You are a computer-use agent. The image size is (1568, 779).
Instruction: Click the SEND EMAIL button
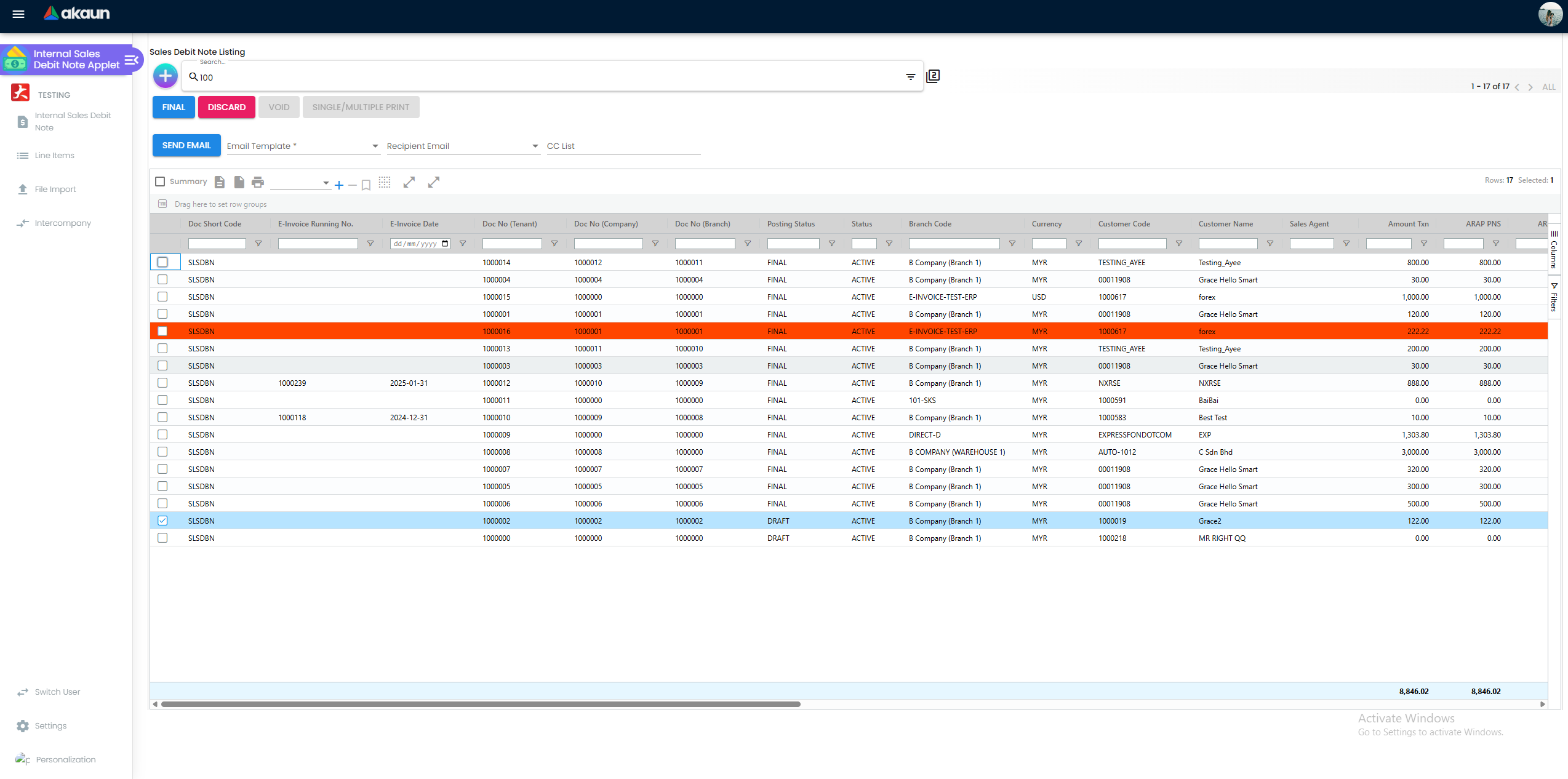(186, 145)
